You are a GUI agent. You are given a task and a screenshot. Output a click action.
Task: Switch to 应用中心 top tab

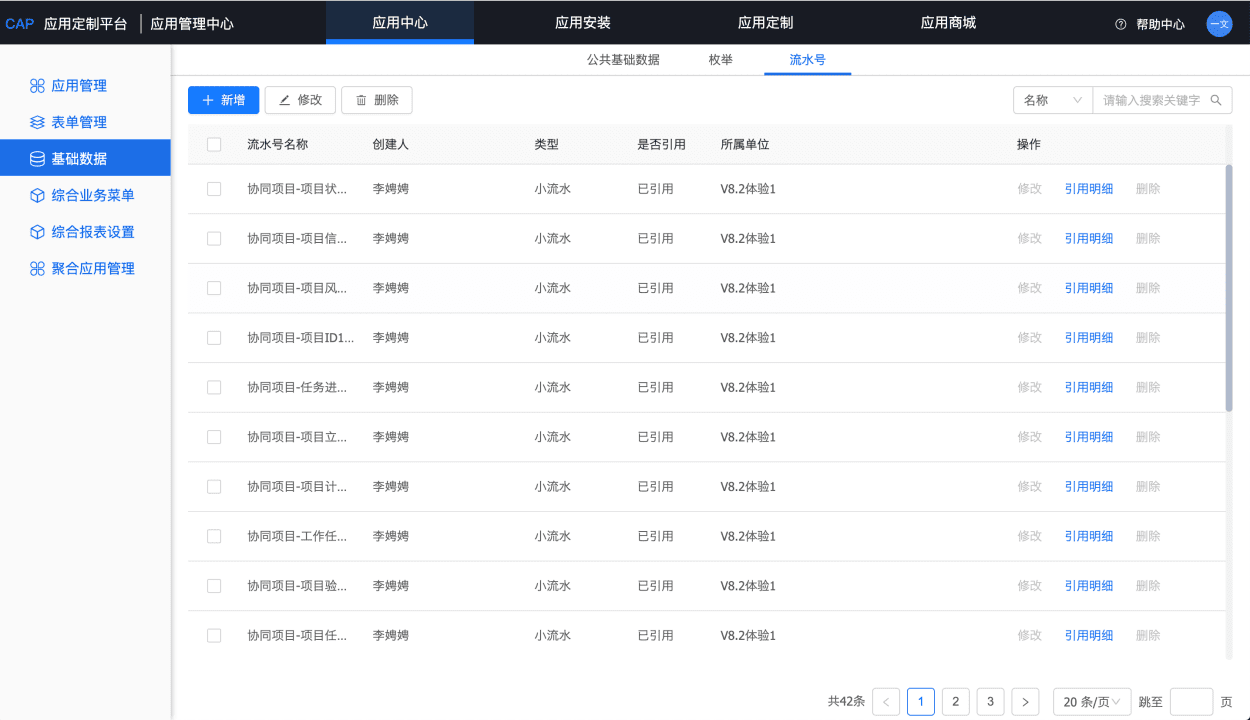pyautogui.click(x=400, y=23)
